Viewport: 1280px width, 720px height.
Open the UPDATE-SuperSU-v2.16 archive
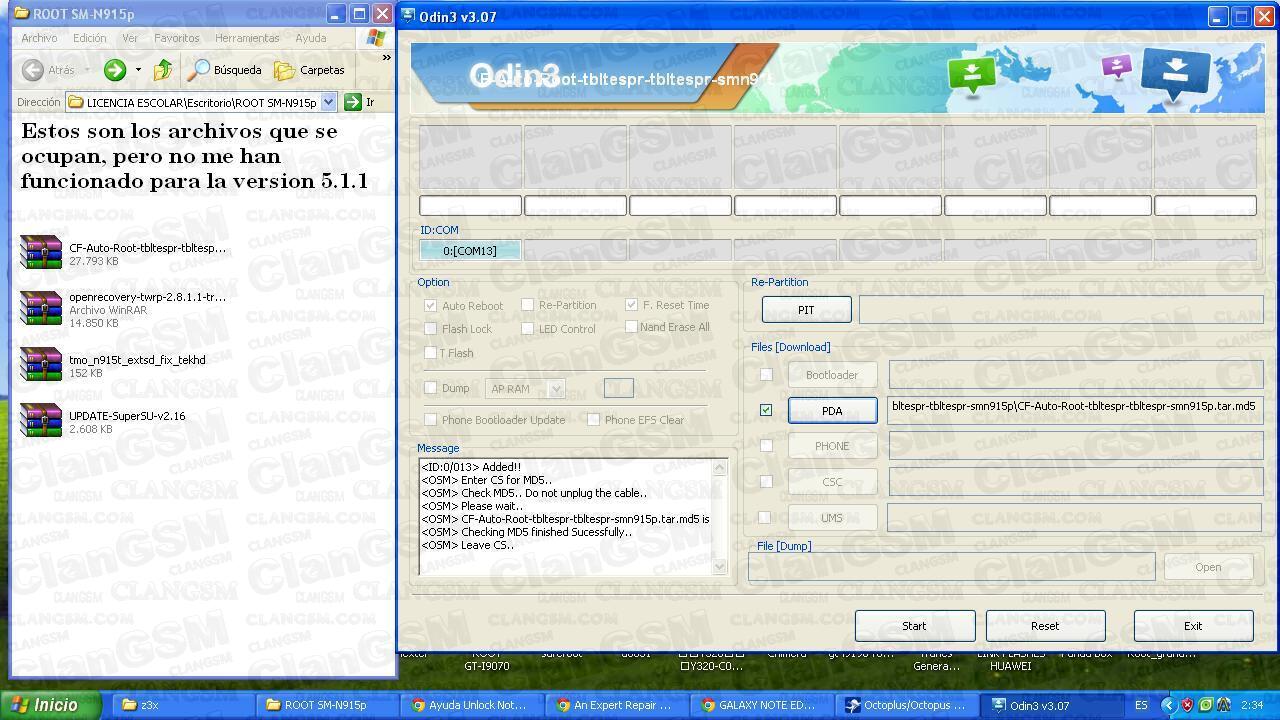coord(105,422)
